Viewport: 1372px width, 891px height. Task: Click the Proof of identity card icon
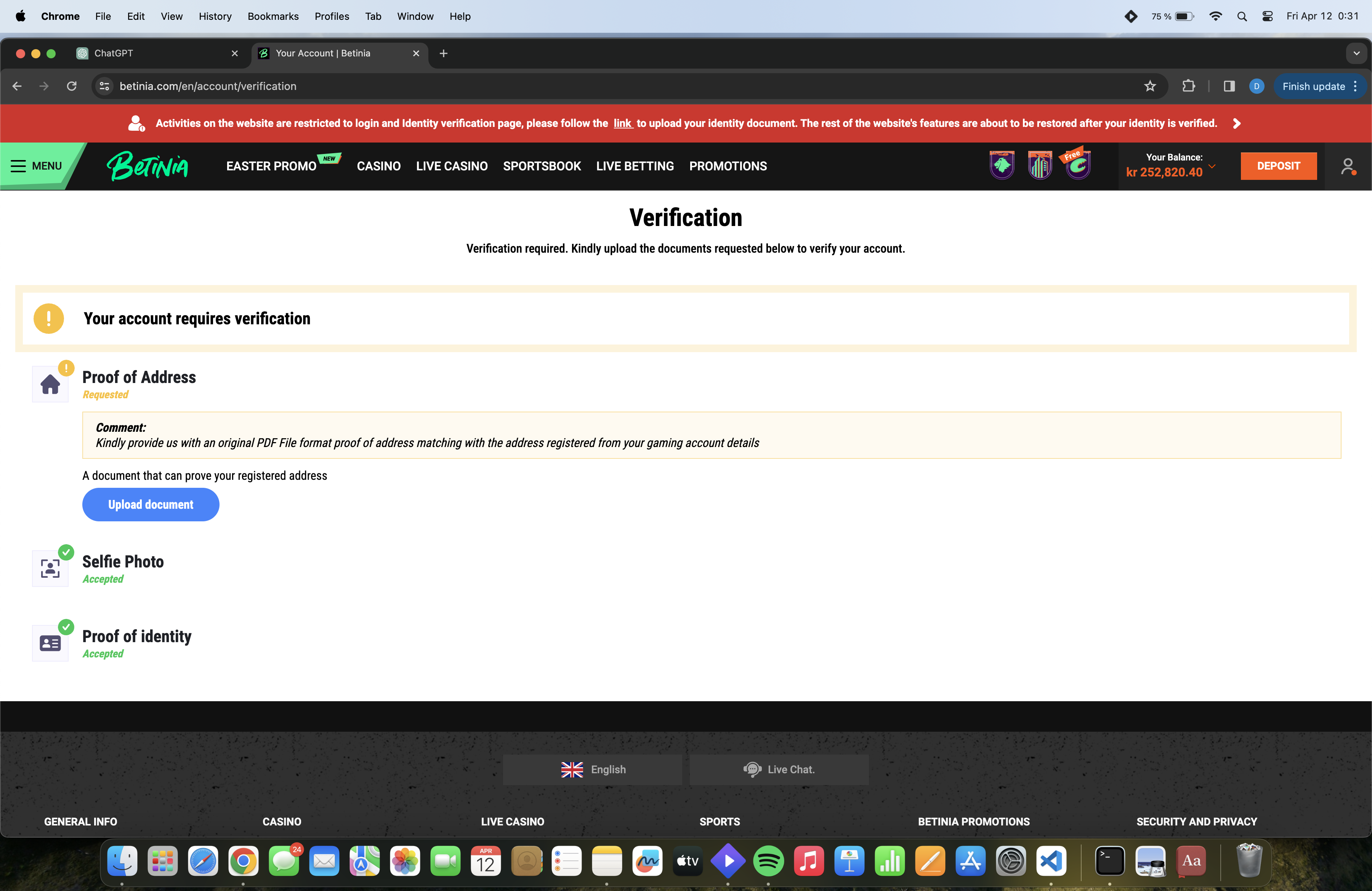click(x=50, y=643)
